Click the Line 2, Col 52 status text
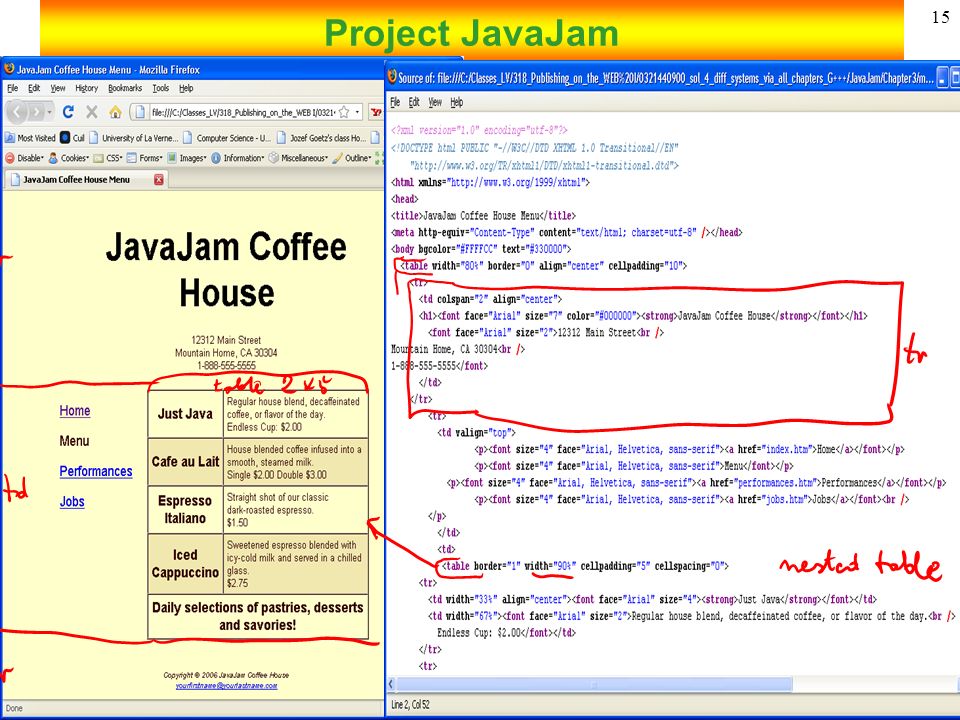Image resolution: width=960 pixels, height=720 pixels. pyautogui.click(x=410, y=705)
